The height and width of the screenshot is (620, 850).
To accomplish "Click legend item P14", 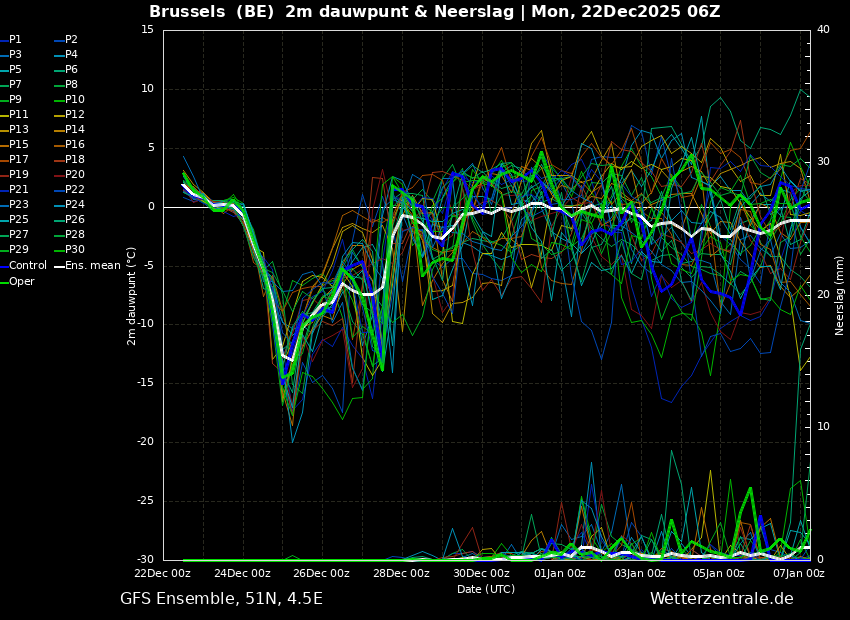I will 70,130.
